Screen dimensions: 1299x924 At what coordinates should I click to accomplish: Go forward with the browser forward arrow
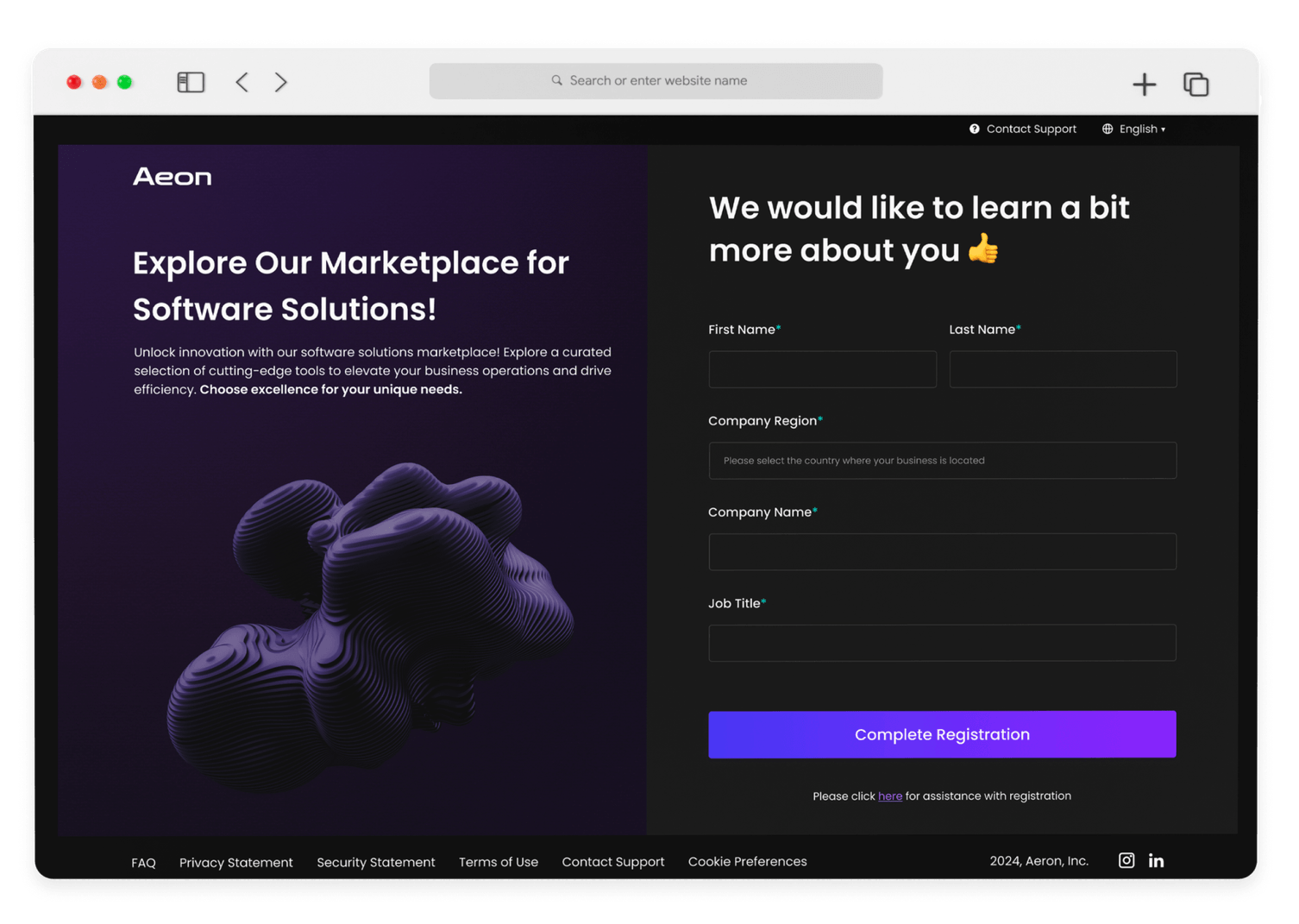(x=280, y=82)
